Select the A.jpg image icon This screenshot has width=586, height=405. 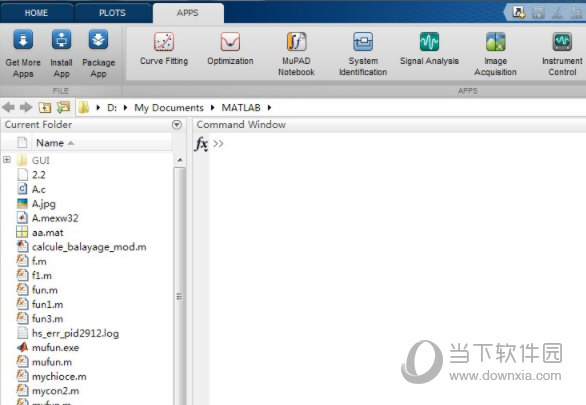point(22,204)
